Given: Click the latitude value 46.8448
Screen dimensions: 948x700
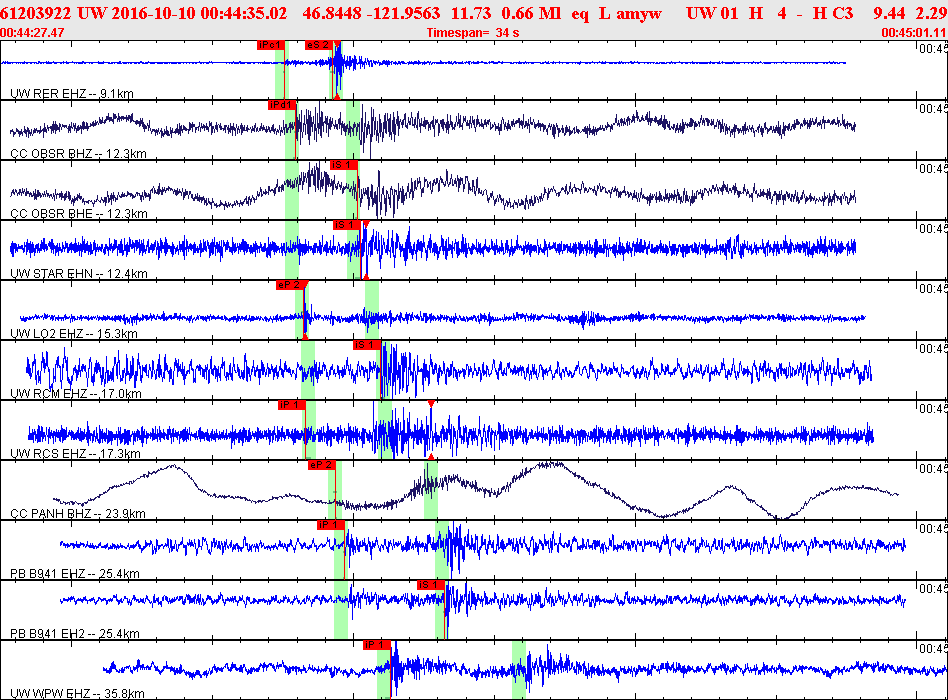Looking at the screenshot, I should pyautogui.click(x=332, y=13).
